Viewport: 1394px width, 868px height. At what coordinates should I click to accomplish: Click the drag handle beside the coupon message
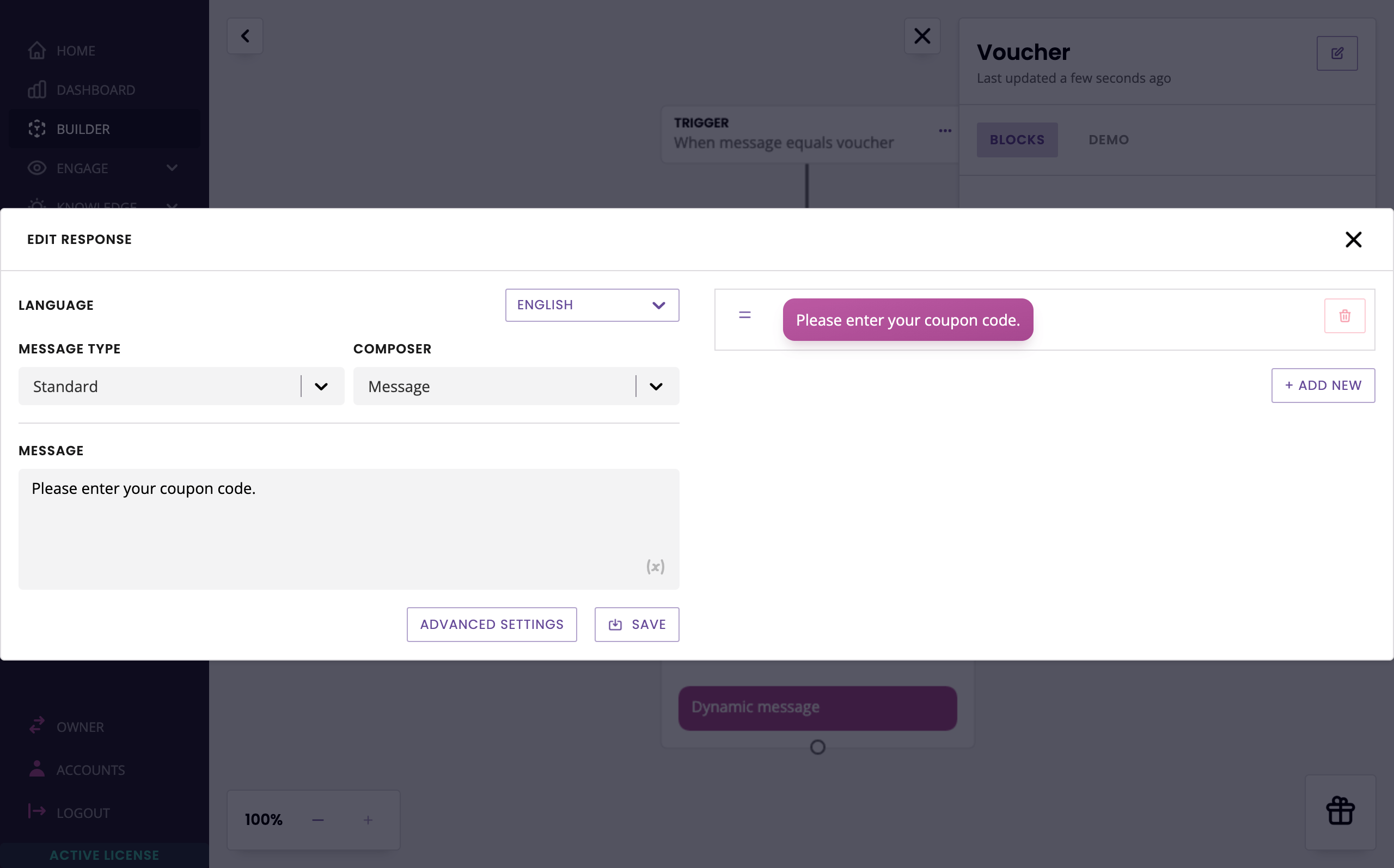(744, 315)
